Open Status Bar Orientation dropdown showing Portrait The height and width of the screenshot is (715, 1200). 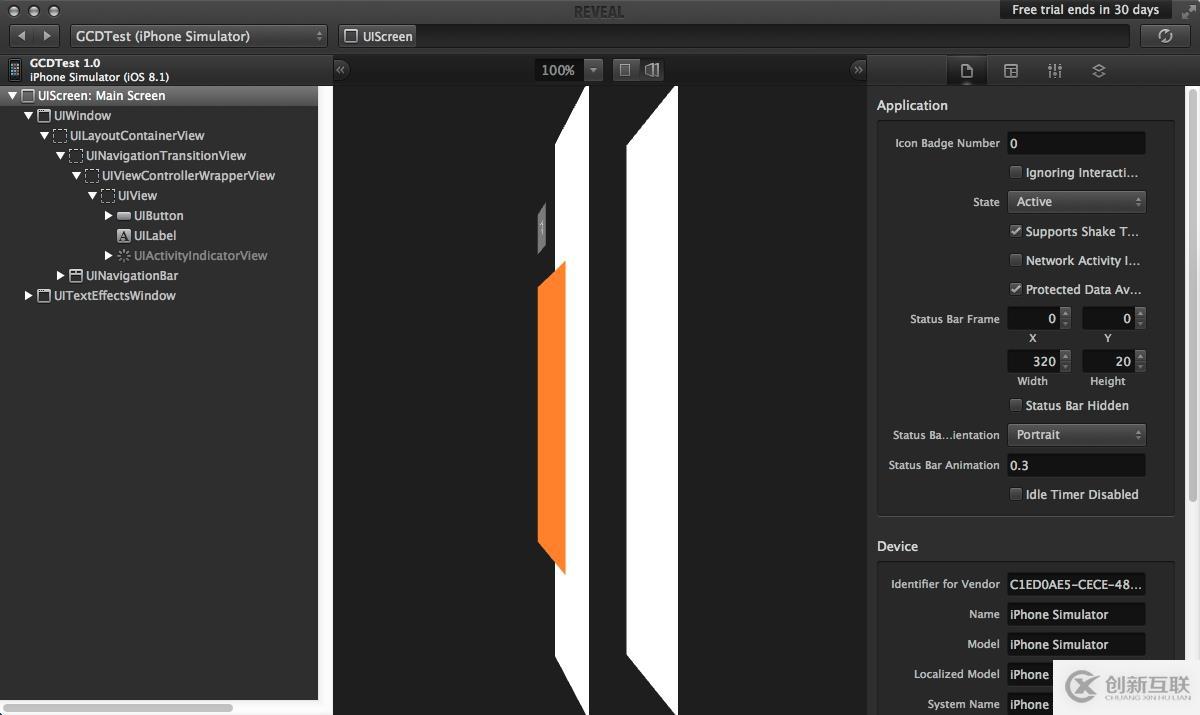[1076, 435]
